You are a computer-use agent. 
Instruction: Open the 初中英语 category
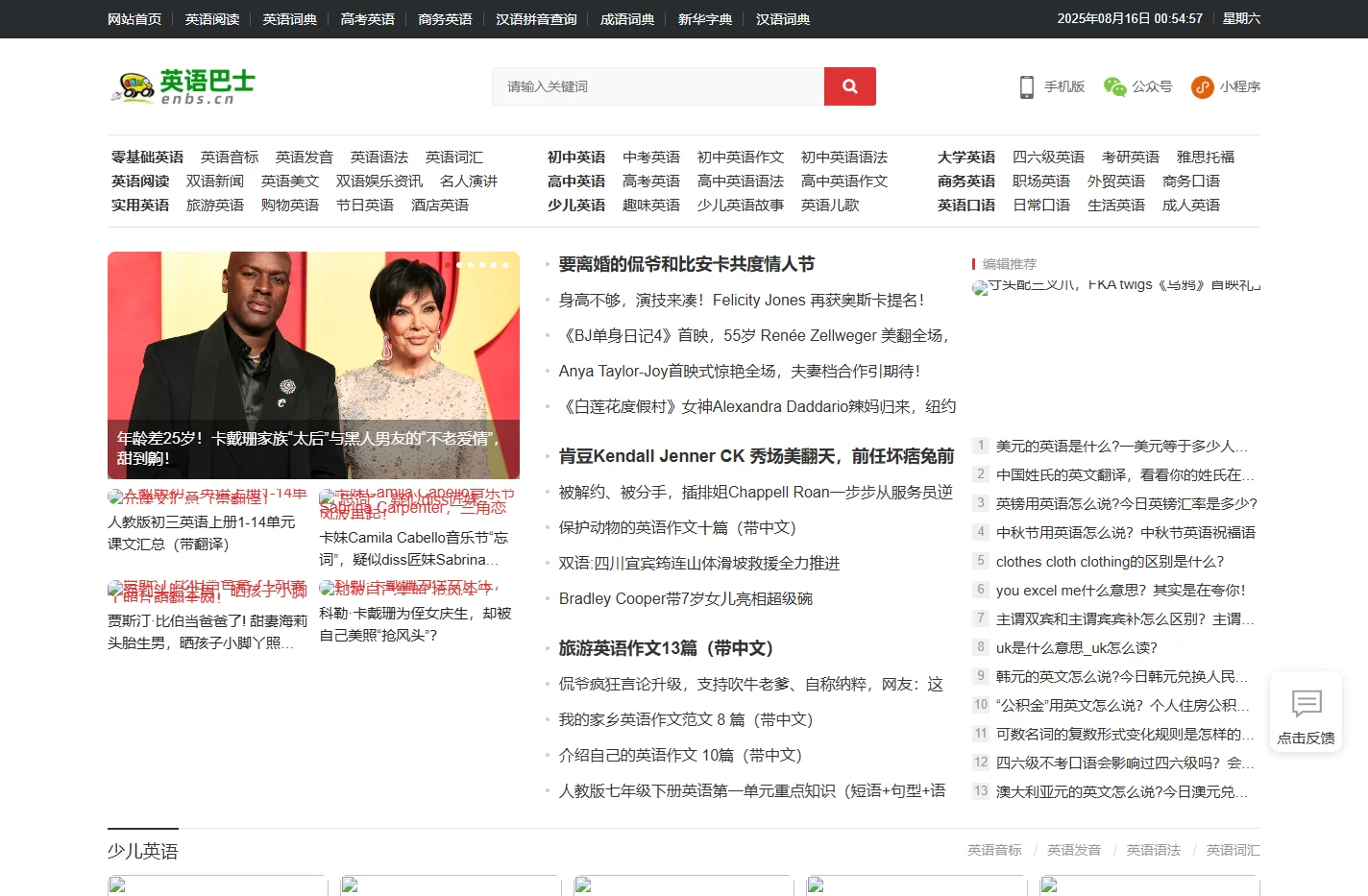click(x=576, y=157)
